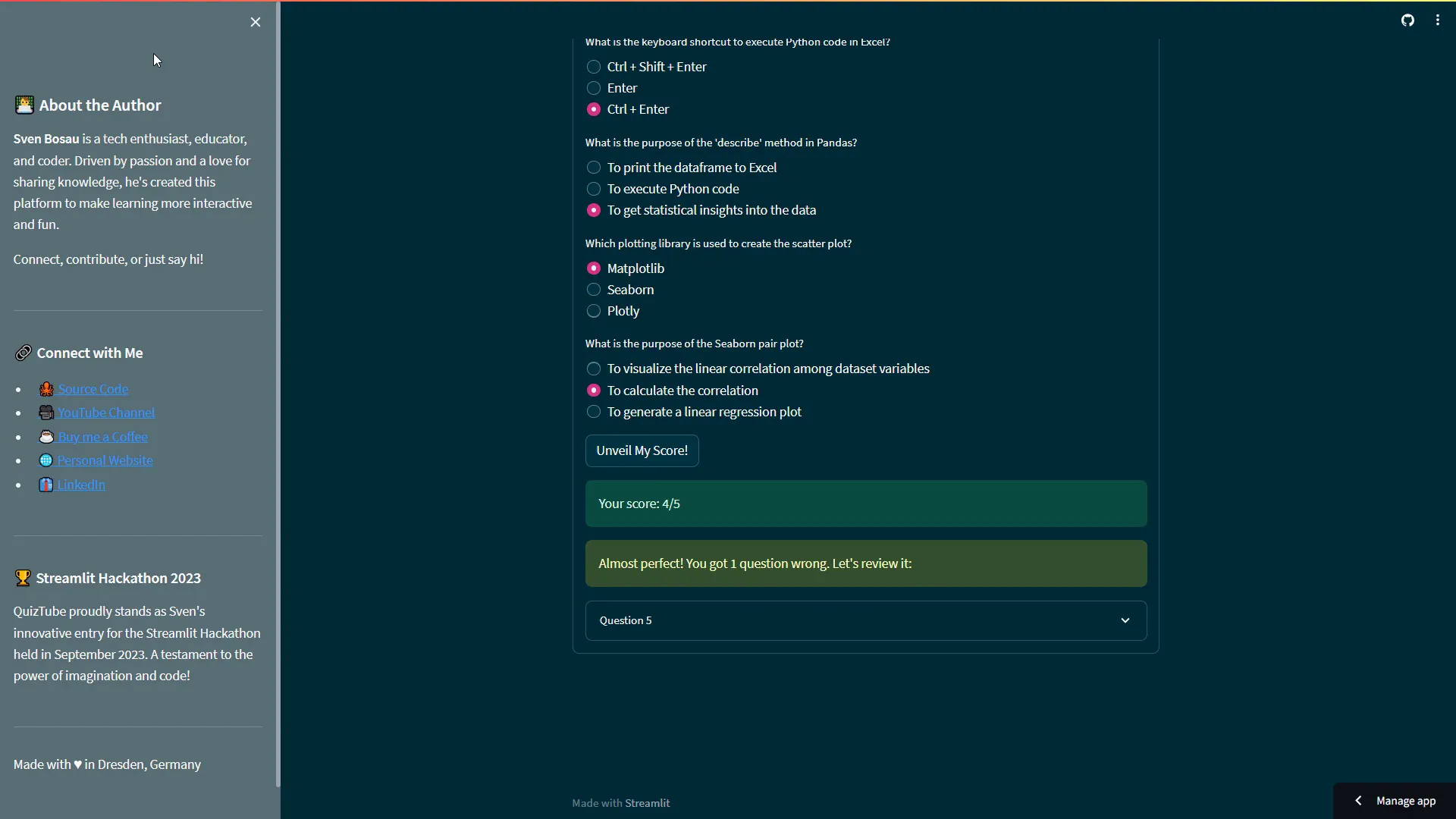
Task: Click the Manage app button
Action: (1405, 801)
